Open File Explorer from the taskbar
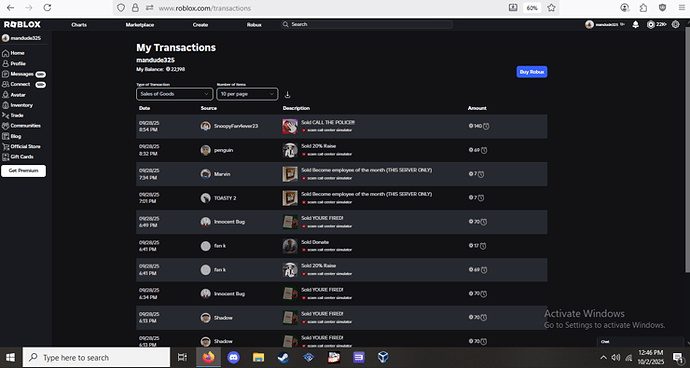The width and height of the screenshot is (690, 368). tap(258, 357)
